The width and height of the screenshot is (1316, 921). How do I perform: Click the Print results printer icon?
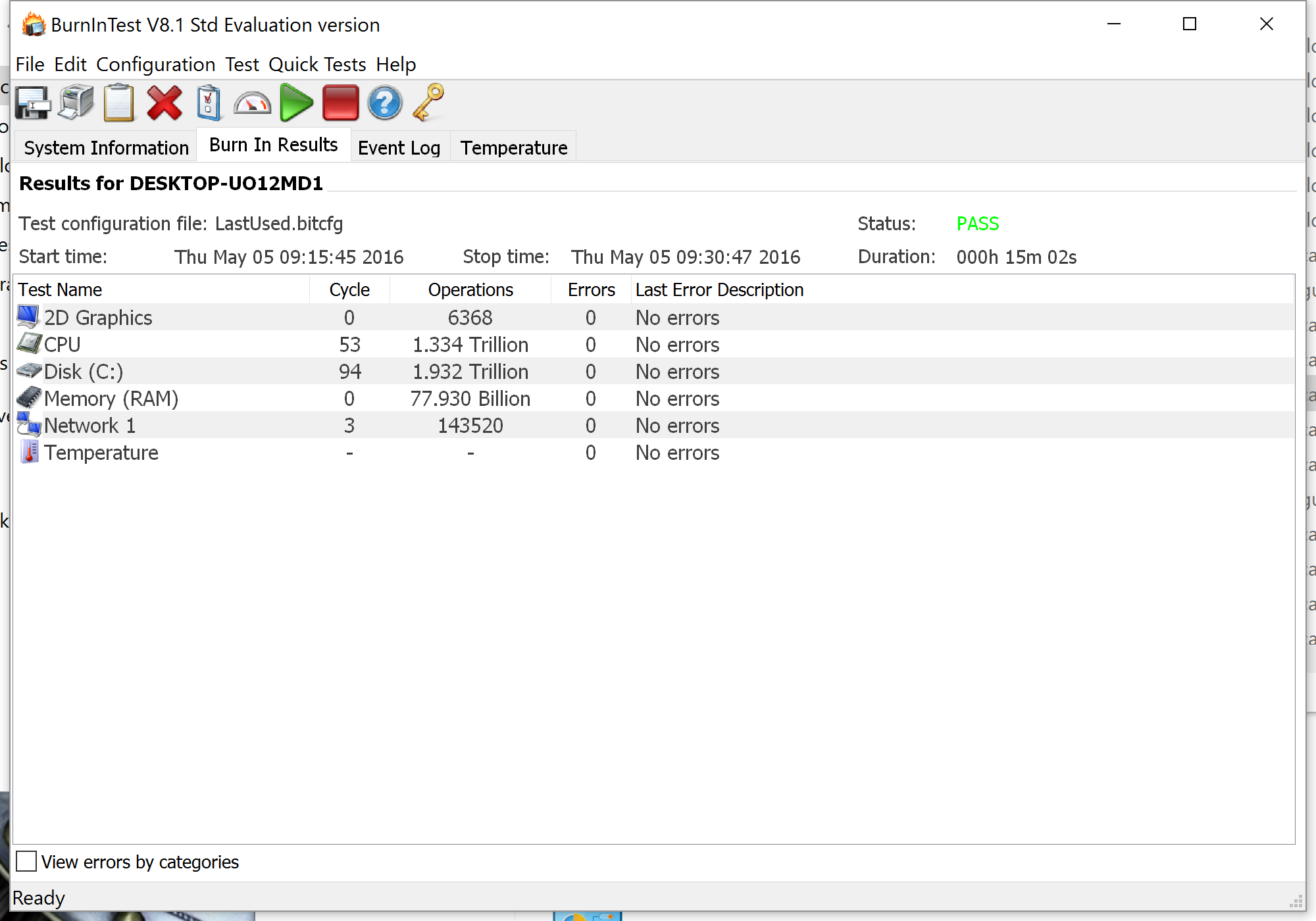point(76,103)
